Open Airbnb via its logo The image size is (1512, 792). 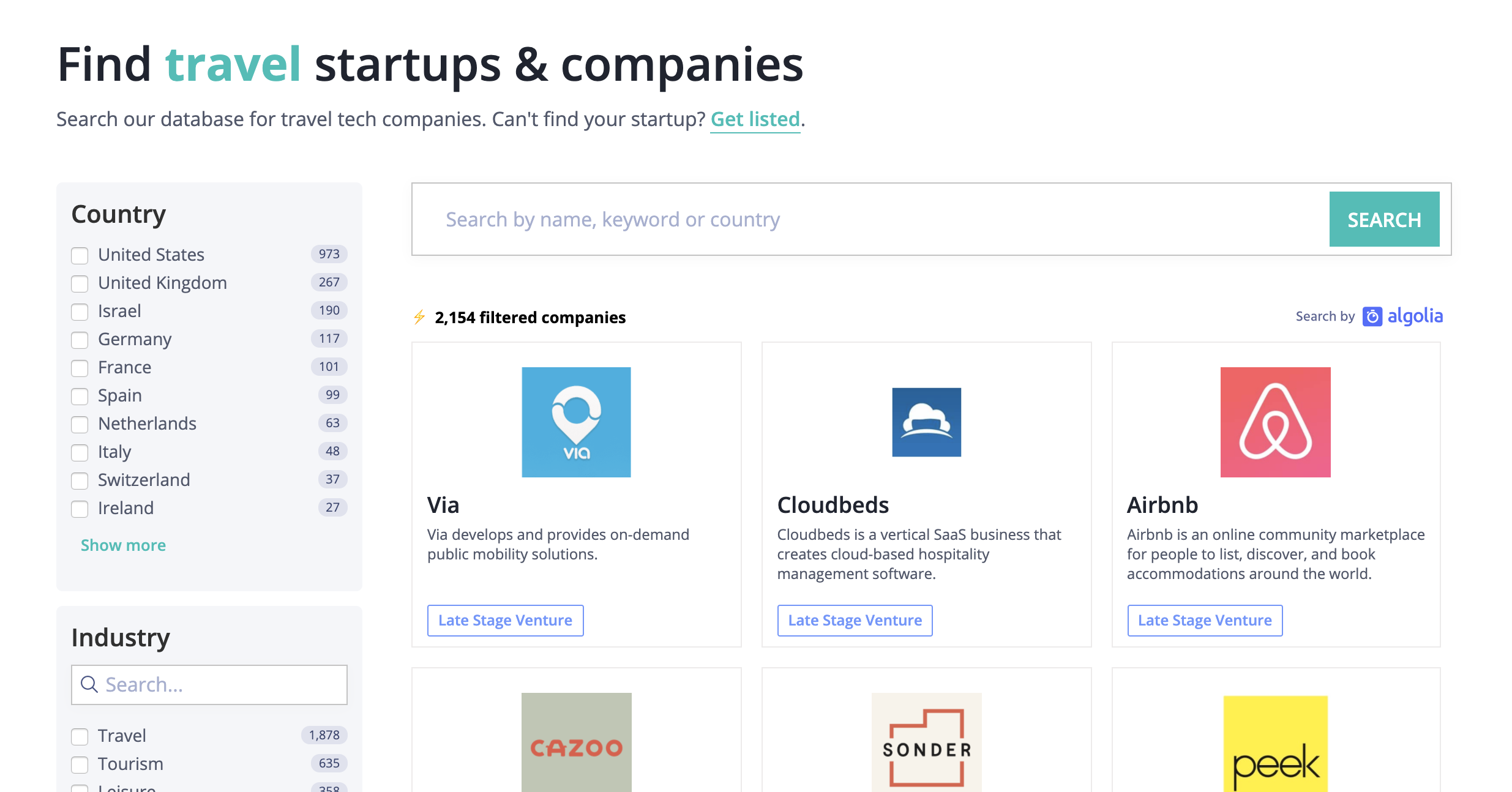(1275, 422)
